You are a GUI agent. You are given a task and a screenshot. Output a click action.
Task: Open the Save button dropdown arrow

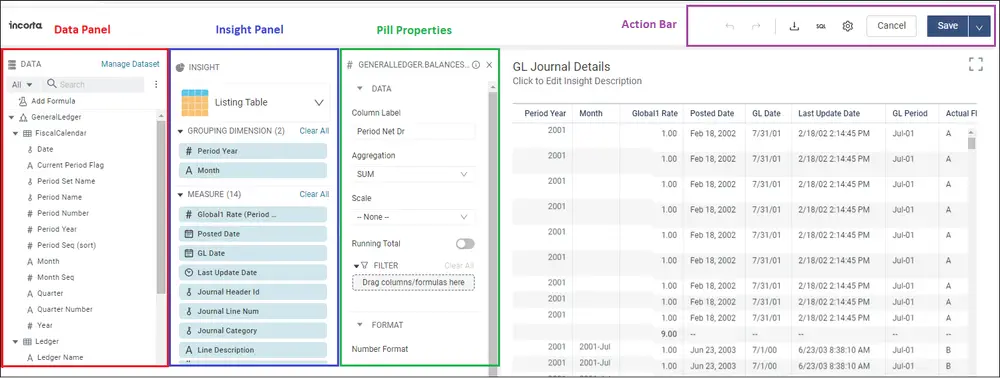pos(980,26)
